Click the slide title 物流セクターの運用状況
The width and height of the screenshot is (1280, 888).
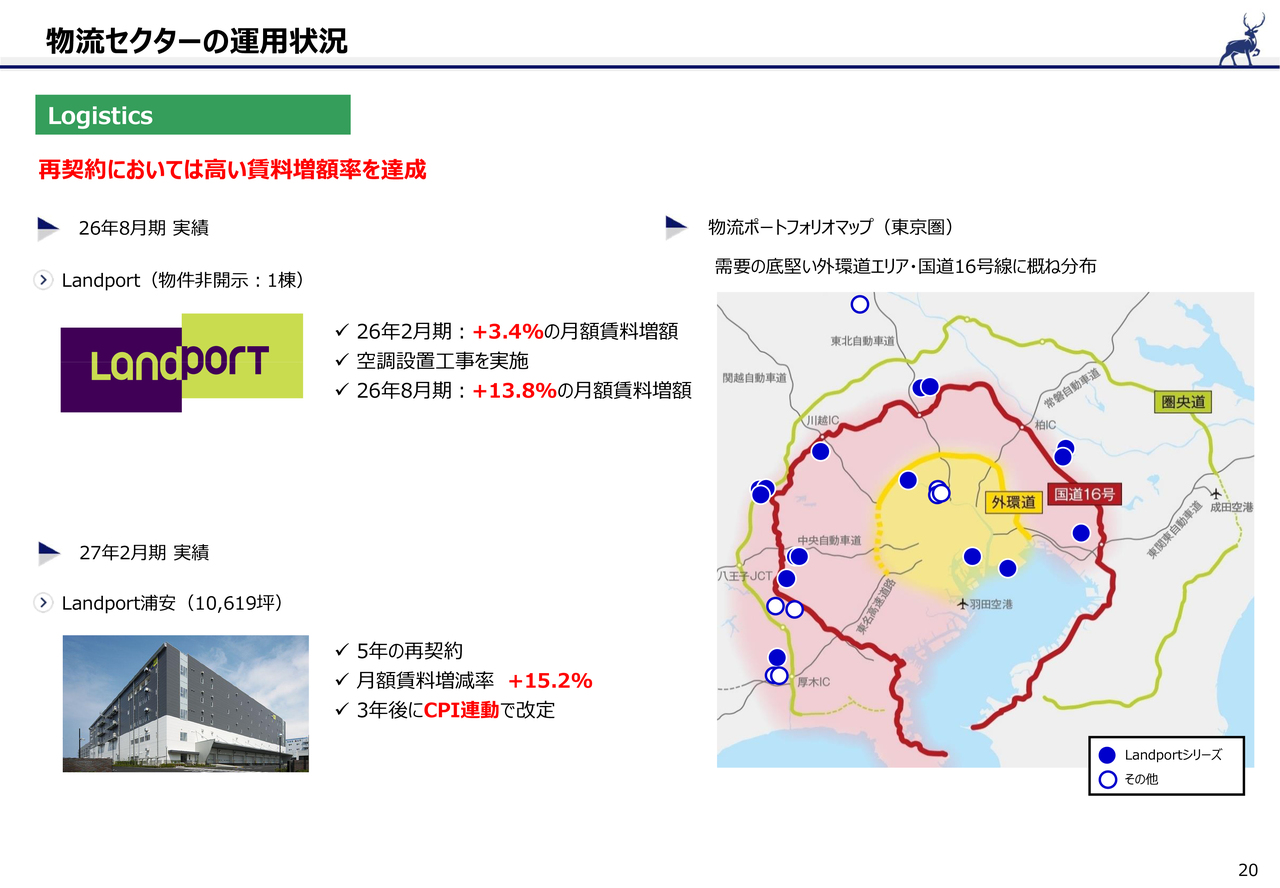[197, 41]
